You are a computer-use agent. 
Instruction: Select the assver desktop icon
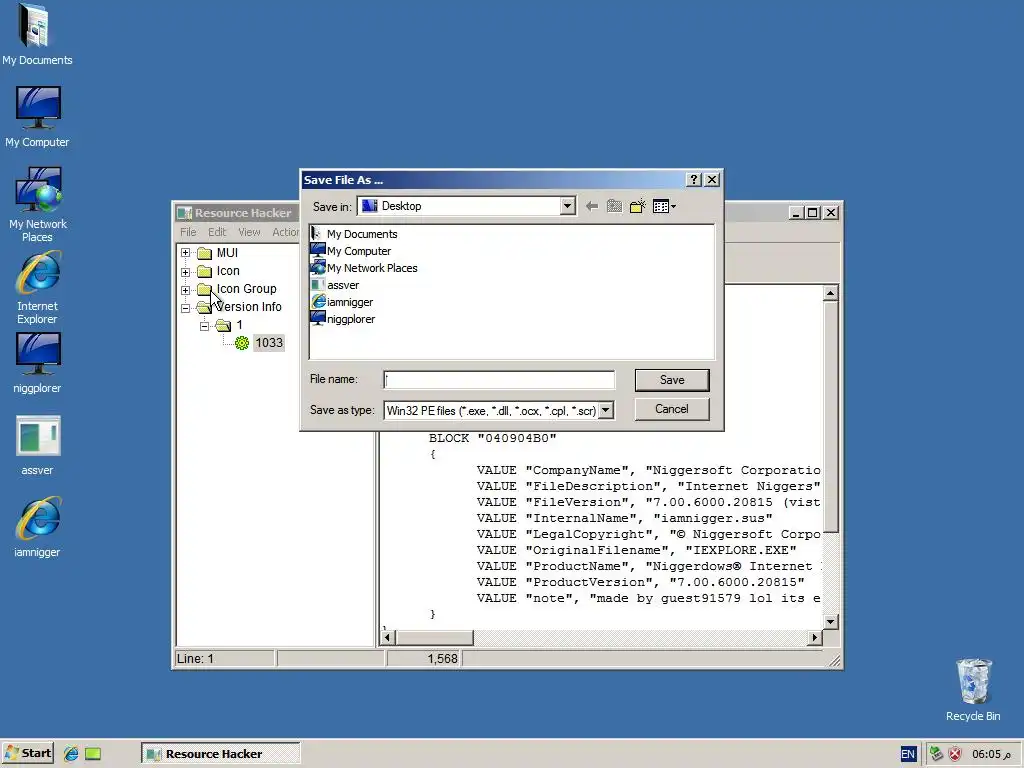pyautogui.click(x=37, y=445)
